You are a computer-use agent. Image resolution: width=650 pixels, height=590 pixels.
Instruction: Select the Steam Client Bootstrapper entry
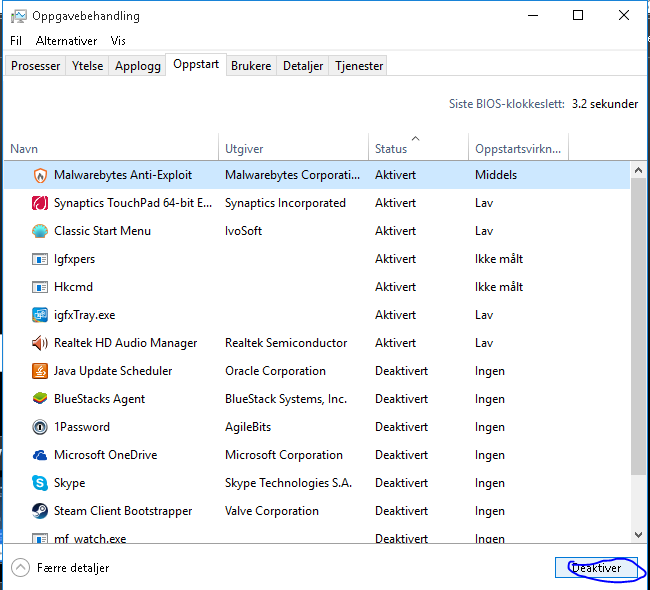point(123,511)
